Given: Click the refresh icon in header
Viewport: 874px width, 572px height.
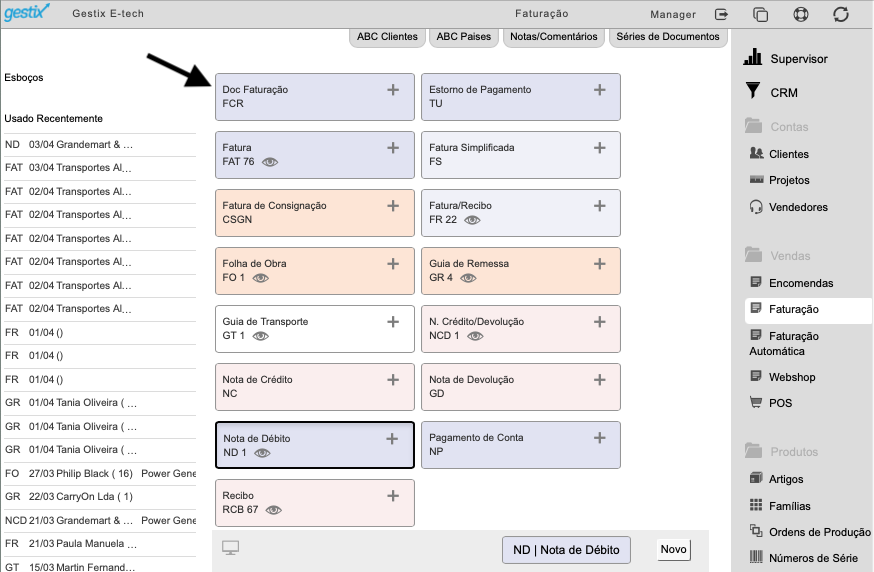Looking at the screenshot, I should pos(841,14).
